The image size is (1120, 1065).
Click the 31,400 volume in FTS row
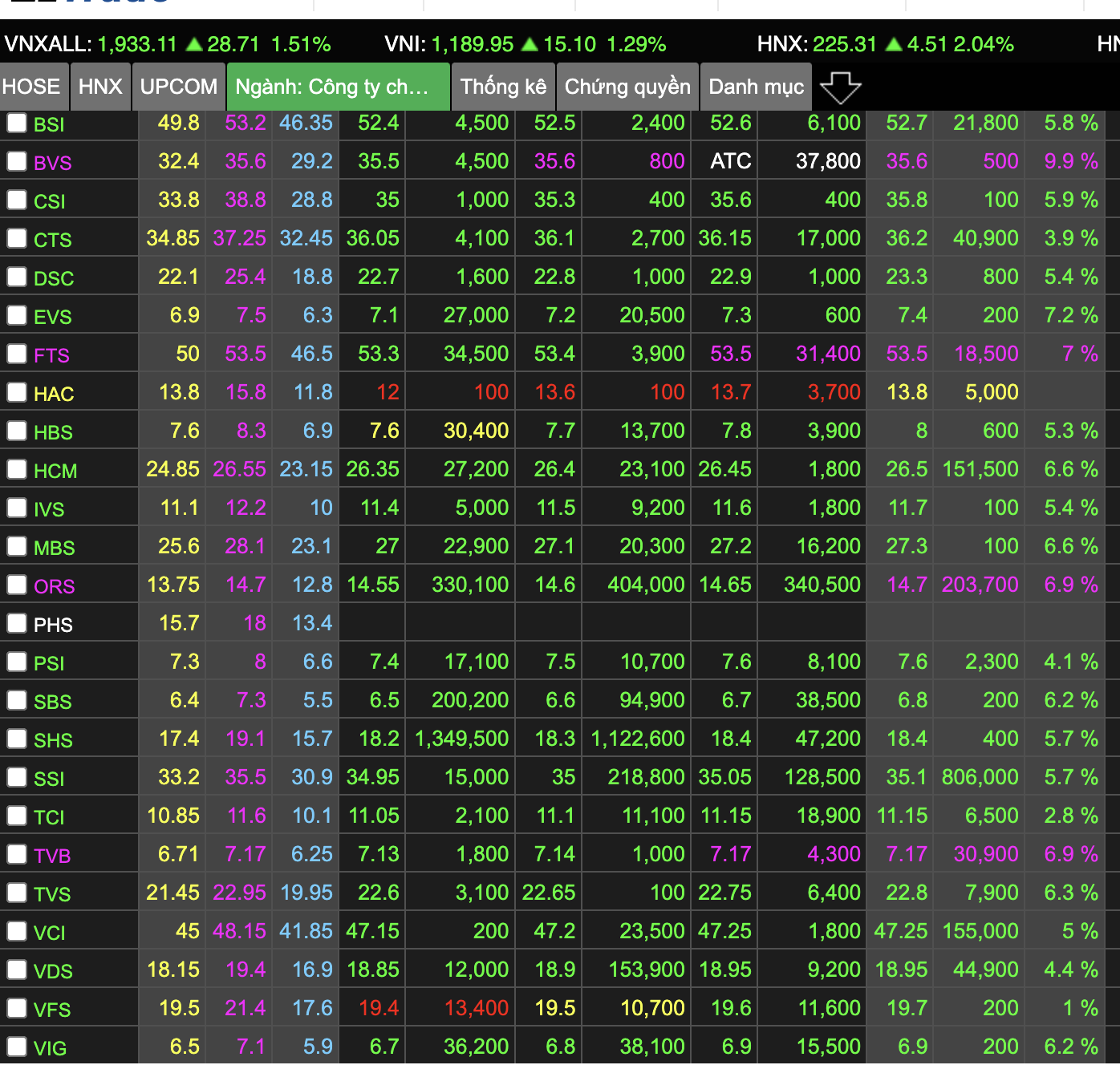[828, 354]
